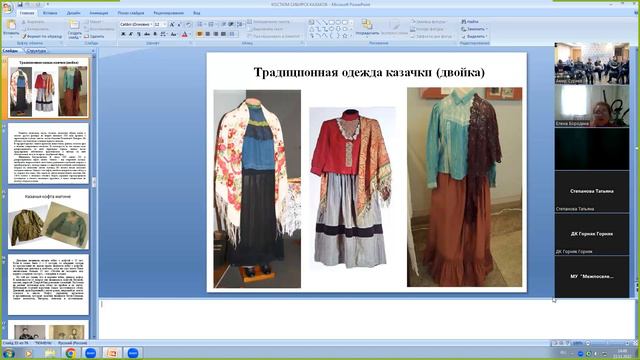640x360 pixels.
Task: Select the red-blouse costume photo on slide
Action: pyautogui.click(x=352, y=188)
